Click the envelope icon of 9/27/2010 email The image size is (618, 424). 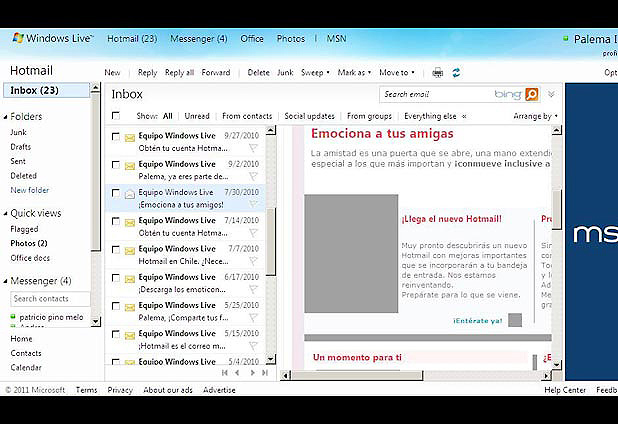pyautogui.click(x=130, y=138)
